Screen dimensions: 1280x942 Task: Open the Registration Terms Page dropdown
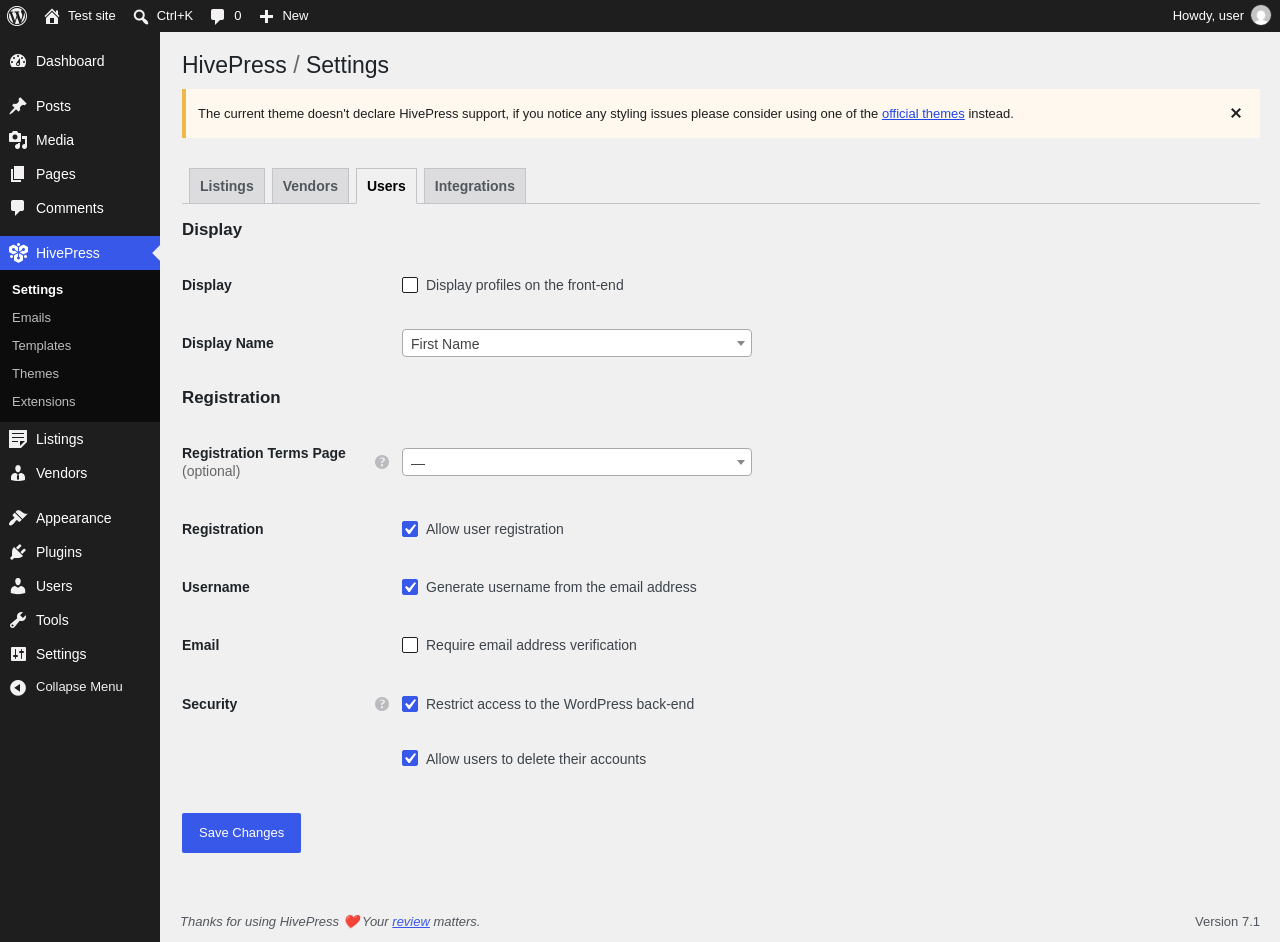point(577,462)
